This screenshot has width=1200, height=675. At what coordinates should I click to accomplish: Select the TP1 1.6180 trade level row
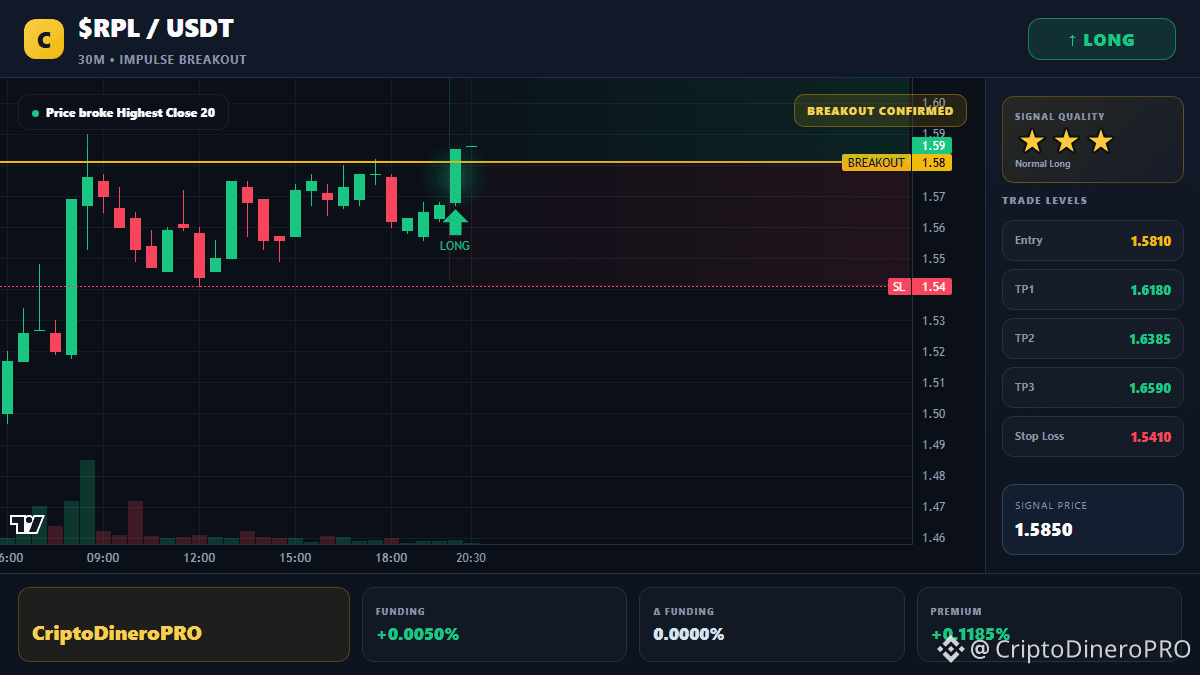pos(1093,289)
